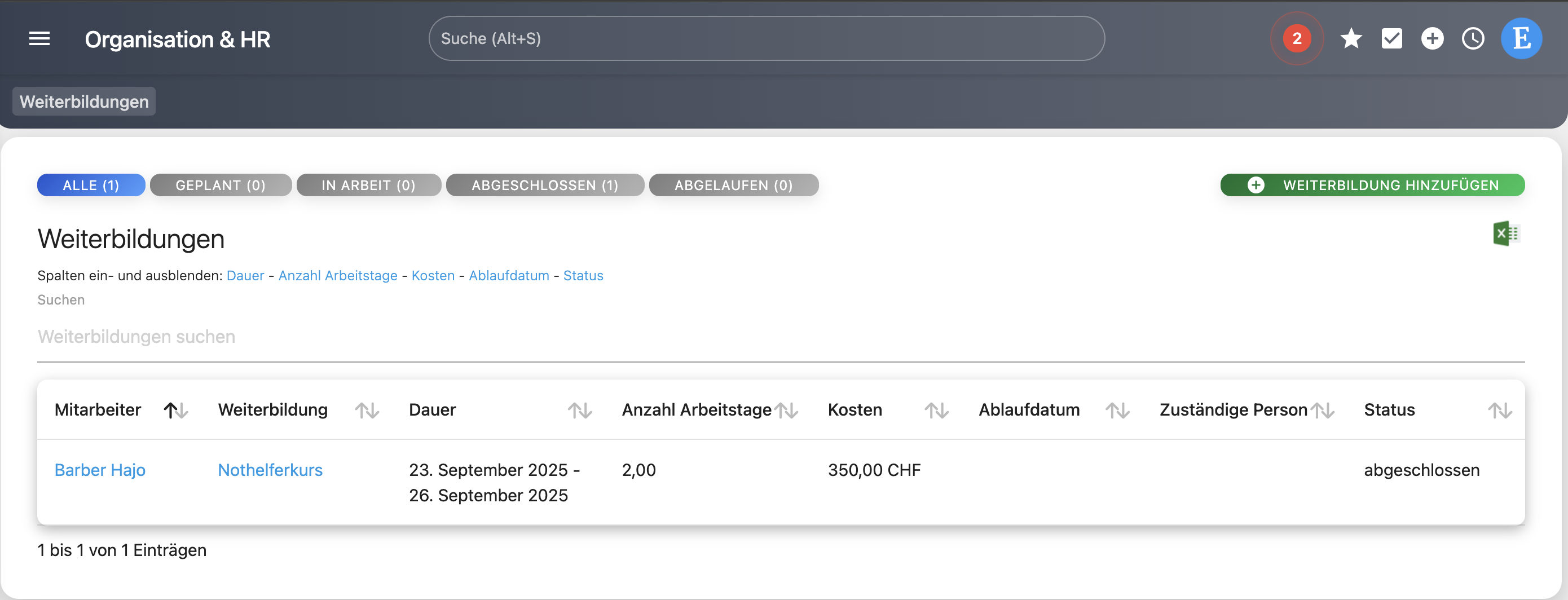Sort by Weiterbildung column arrows
This screenshot has height=600, width=1568.
tap(367, 411)
